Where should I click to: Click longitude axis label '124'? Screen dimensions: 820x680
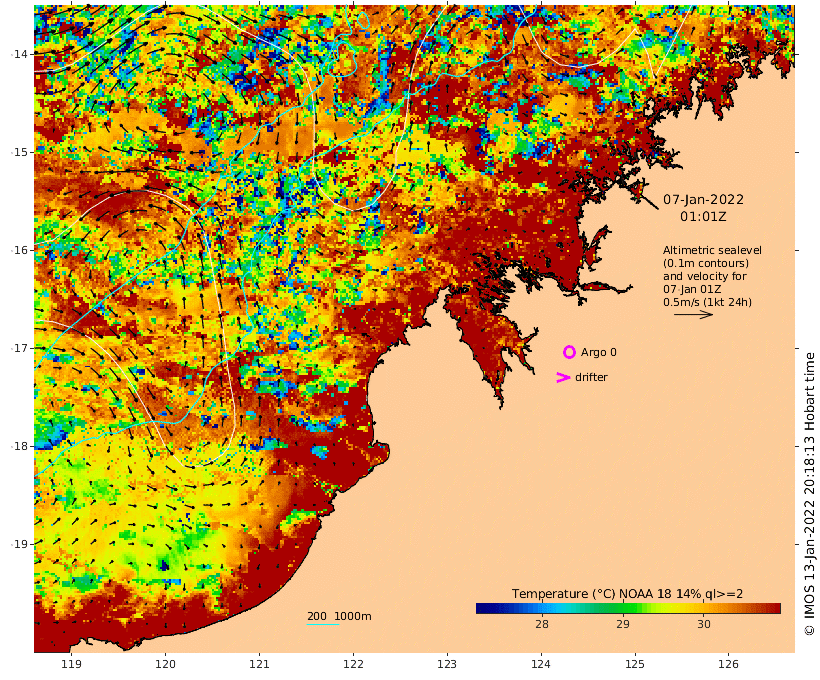point(541,664)
